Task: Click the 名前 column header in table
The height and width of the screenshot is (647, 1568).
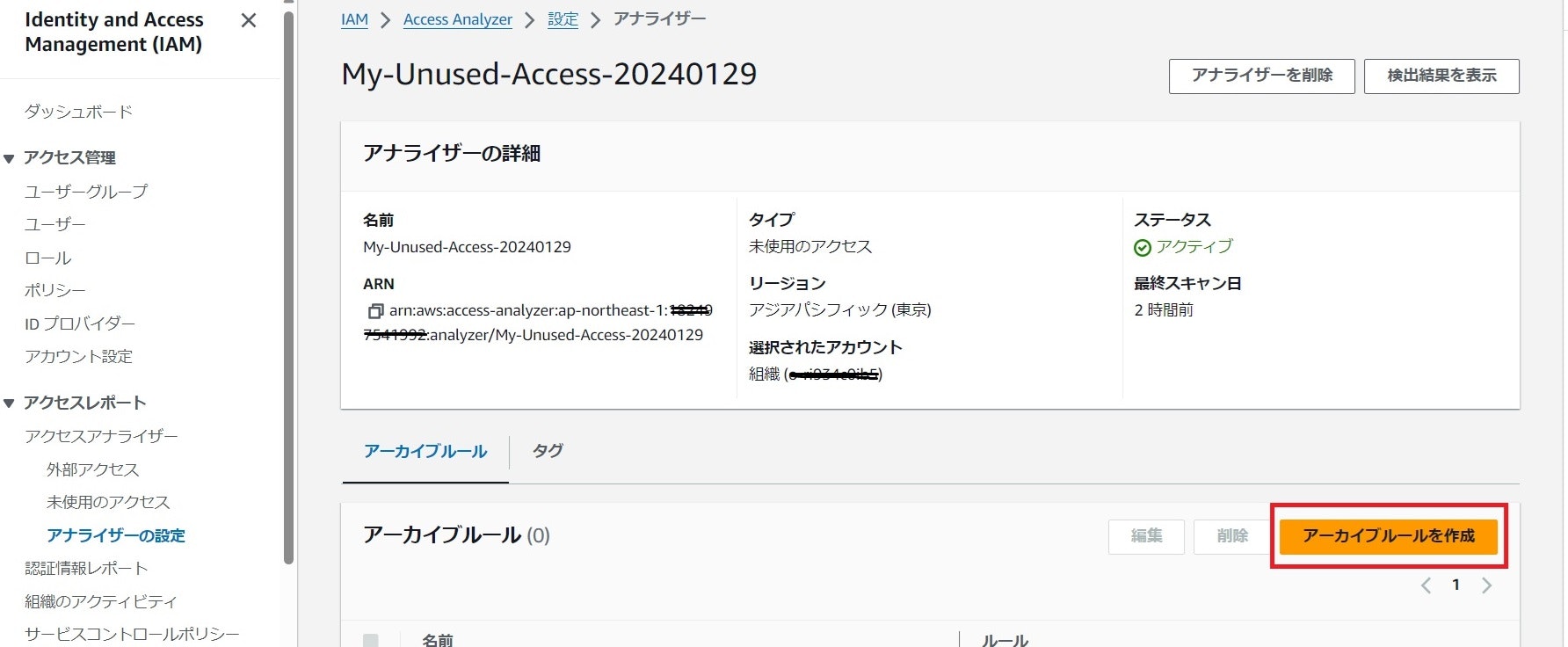Action: click(438, 640)
